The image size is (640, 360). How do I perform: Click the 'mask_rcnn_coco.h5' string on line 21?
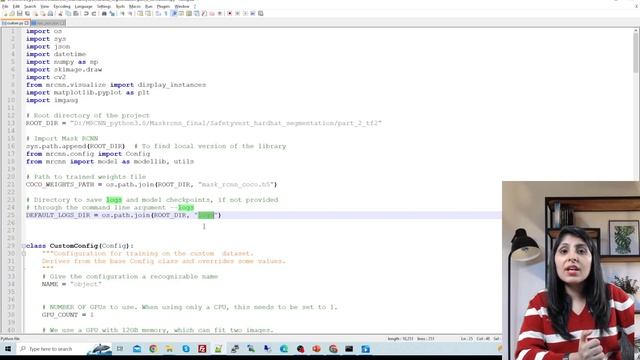[236, 184]
